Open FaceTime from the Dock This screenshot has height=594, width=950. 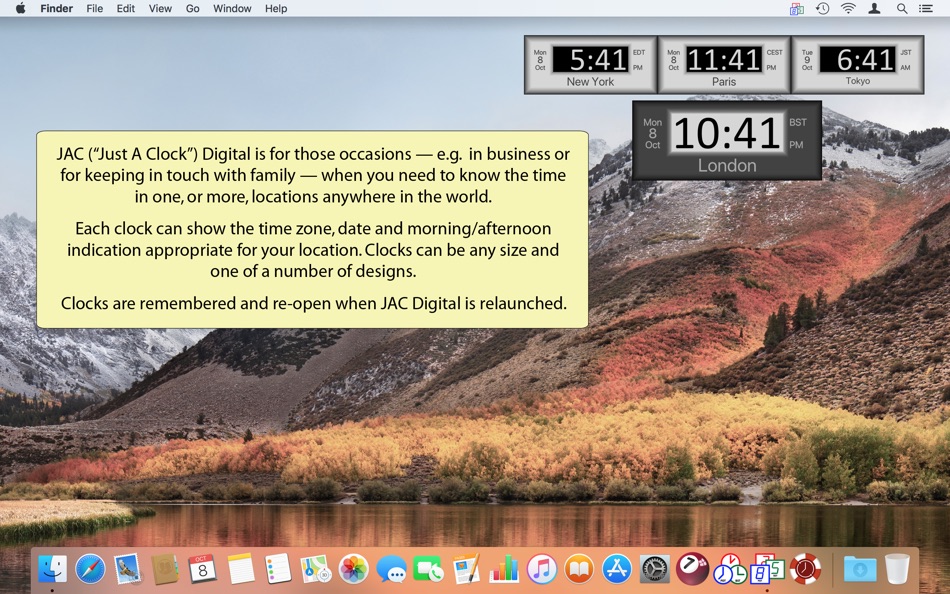pyautogui.click(x=430, y=570)
